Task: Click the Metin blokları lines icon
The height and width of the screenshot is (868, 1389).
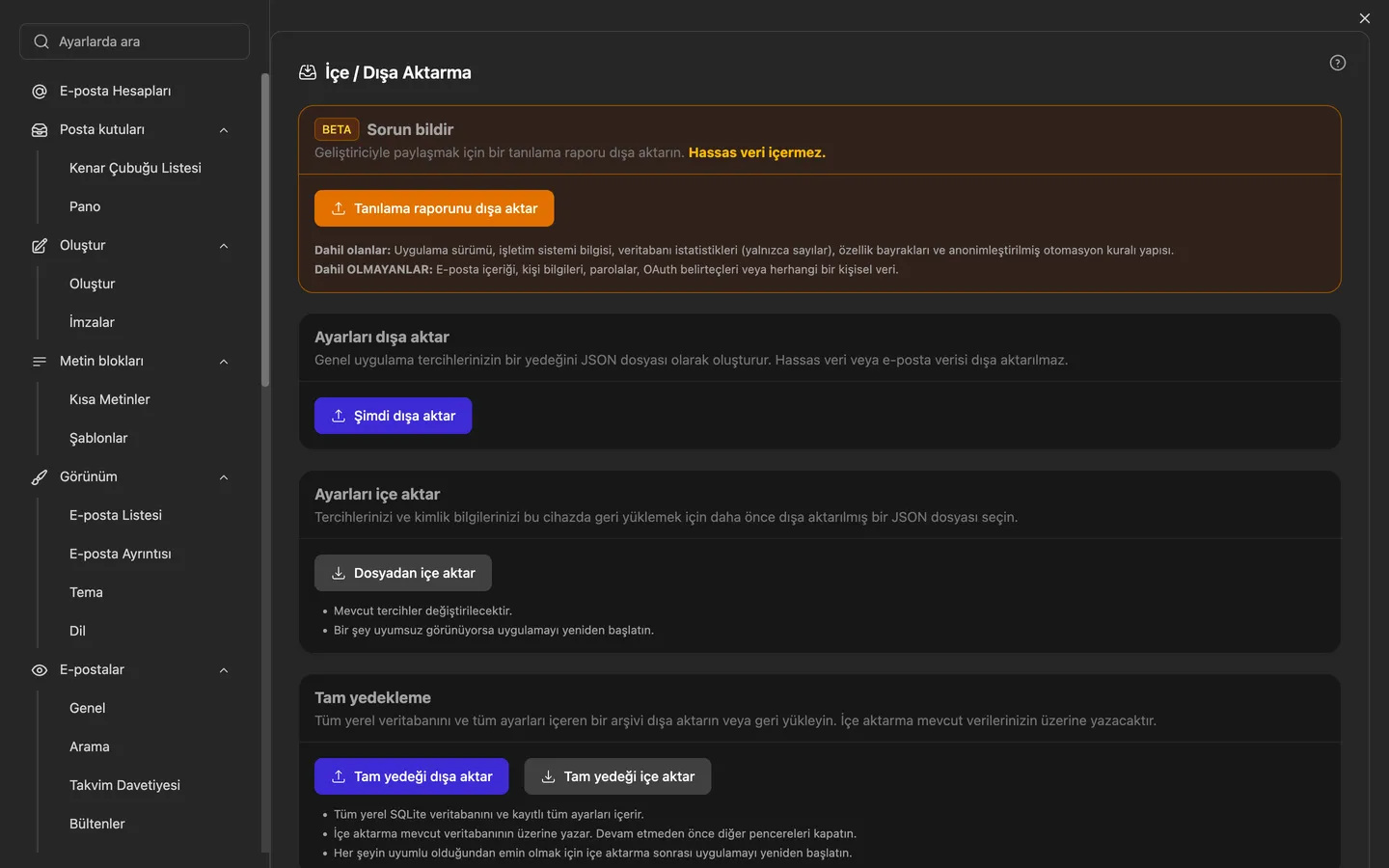Action: click(x=40, y=362)
